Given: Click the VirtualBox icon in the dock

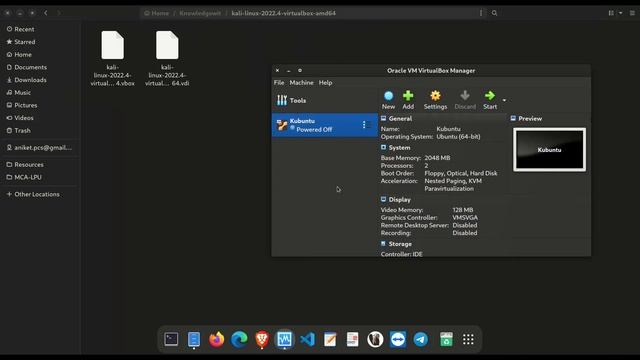Looking at the screenshot, I should click(x=284, y=339).
